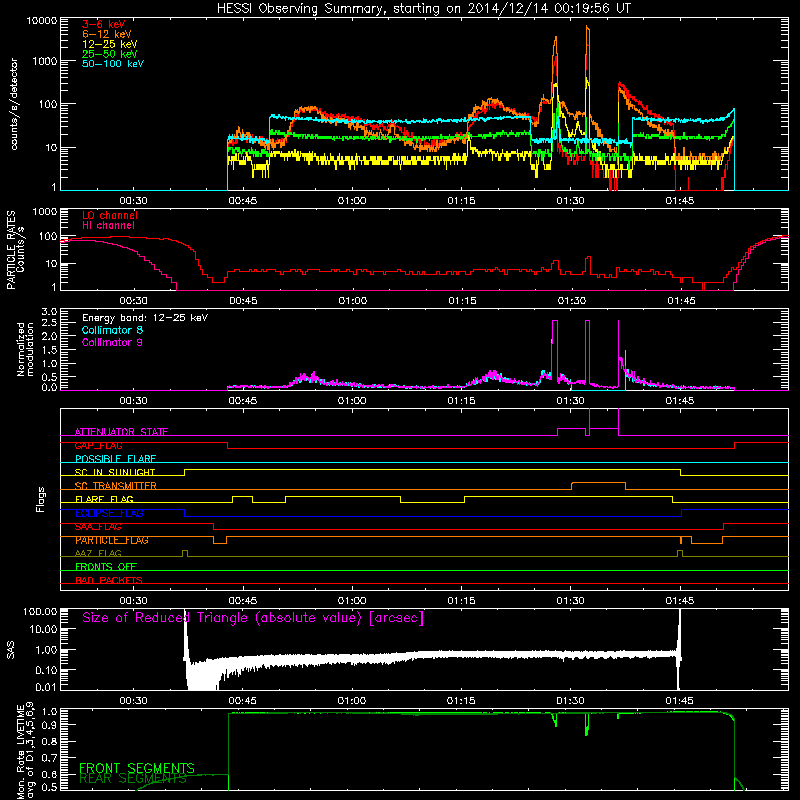Click the 'Flags' vertical axis label
Image resolution: width=800 pixels, height=800 pixels.
coord(41,499)
